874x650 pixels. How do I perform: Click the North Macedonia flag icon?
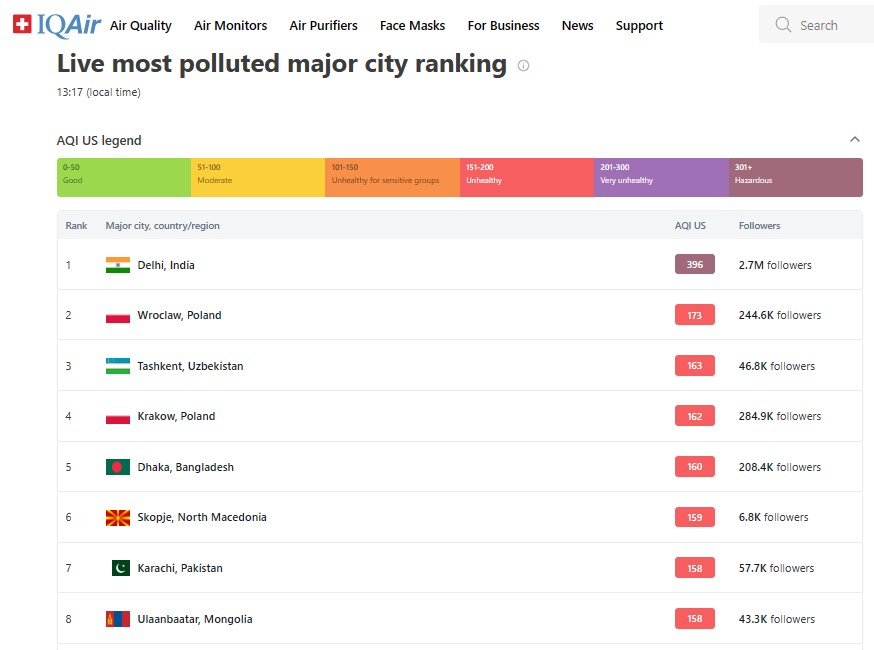pos(118,517)
